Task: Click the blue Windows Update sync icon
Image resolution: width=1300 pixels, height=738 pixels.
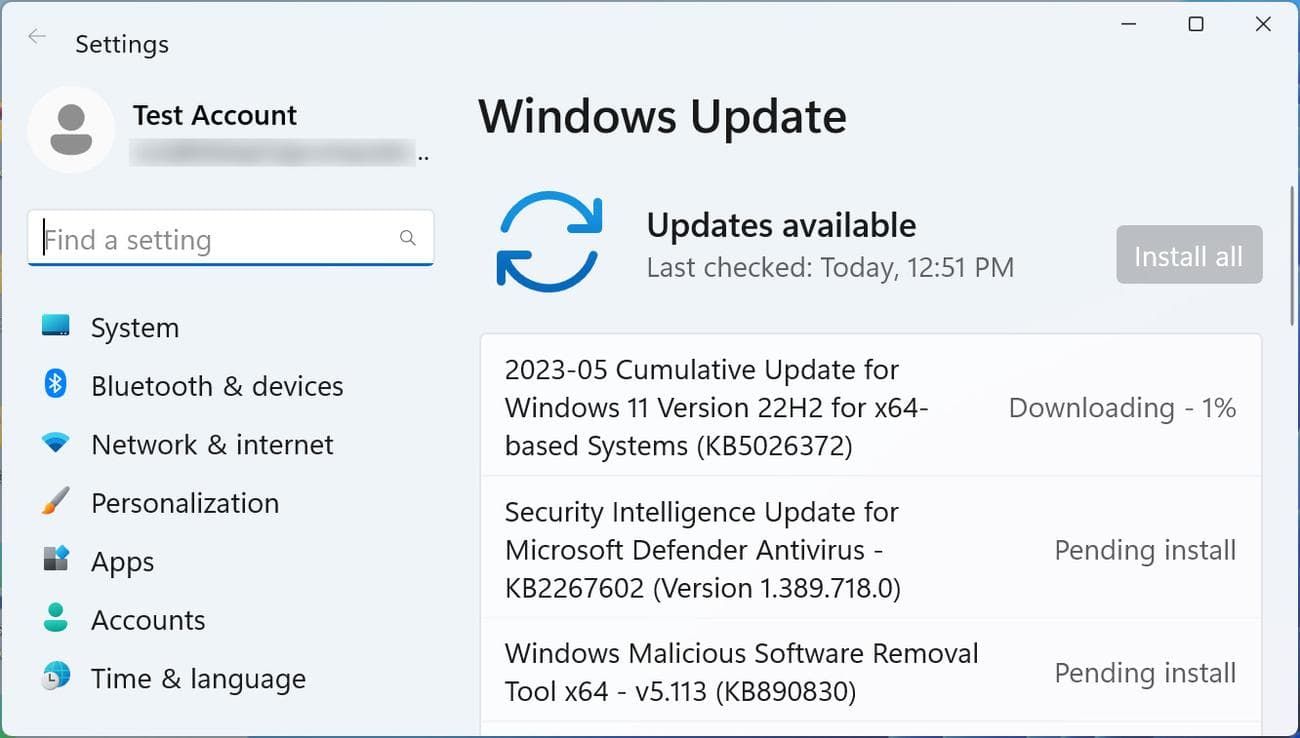Action: pyautogui.click(x=549, y=241)
